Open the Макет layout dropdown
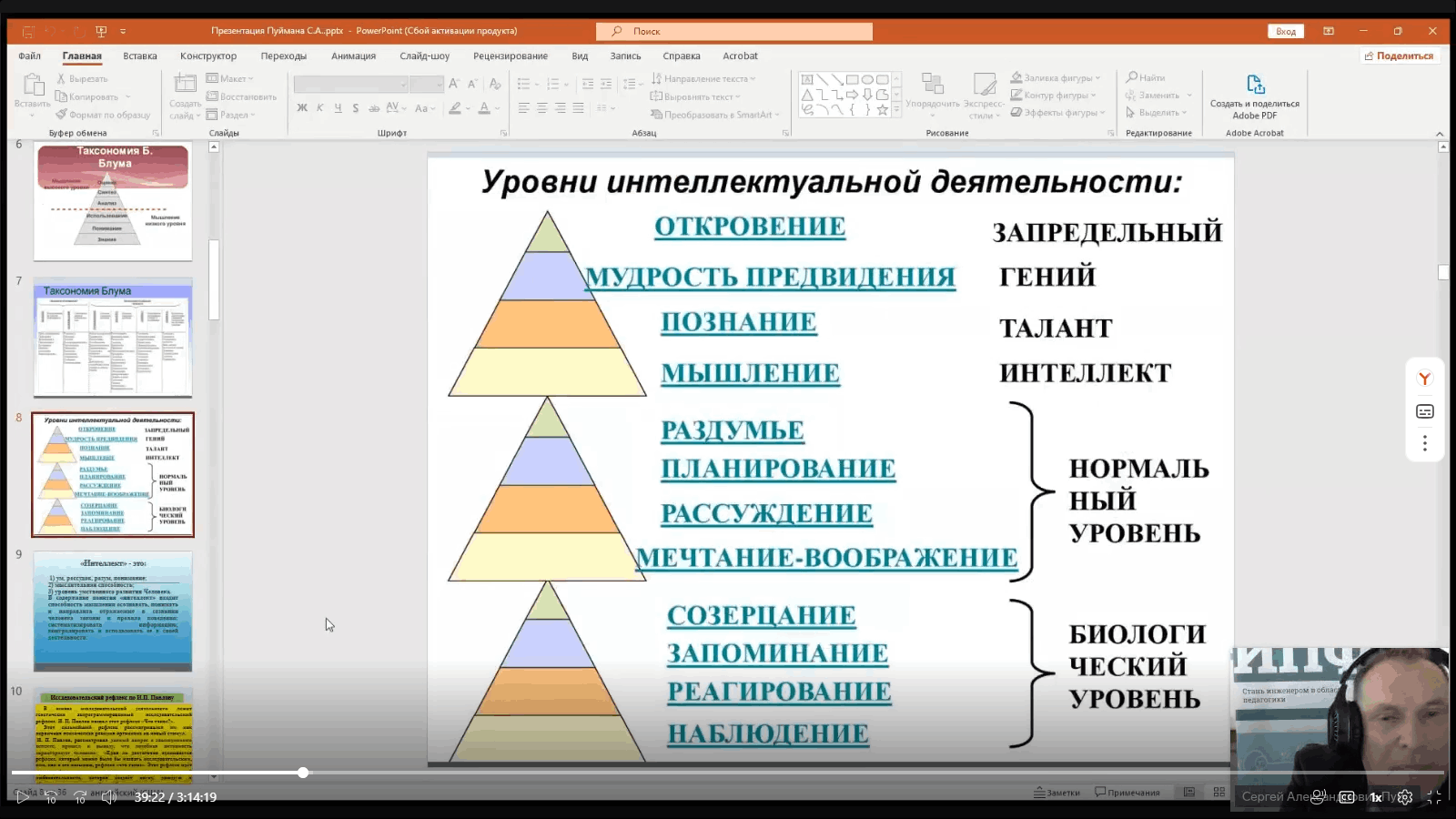This screenshot has width=1456, height=819. (229, 79)
